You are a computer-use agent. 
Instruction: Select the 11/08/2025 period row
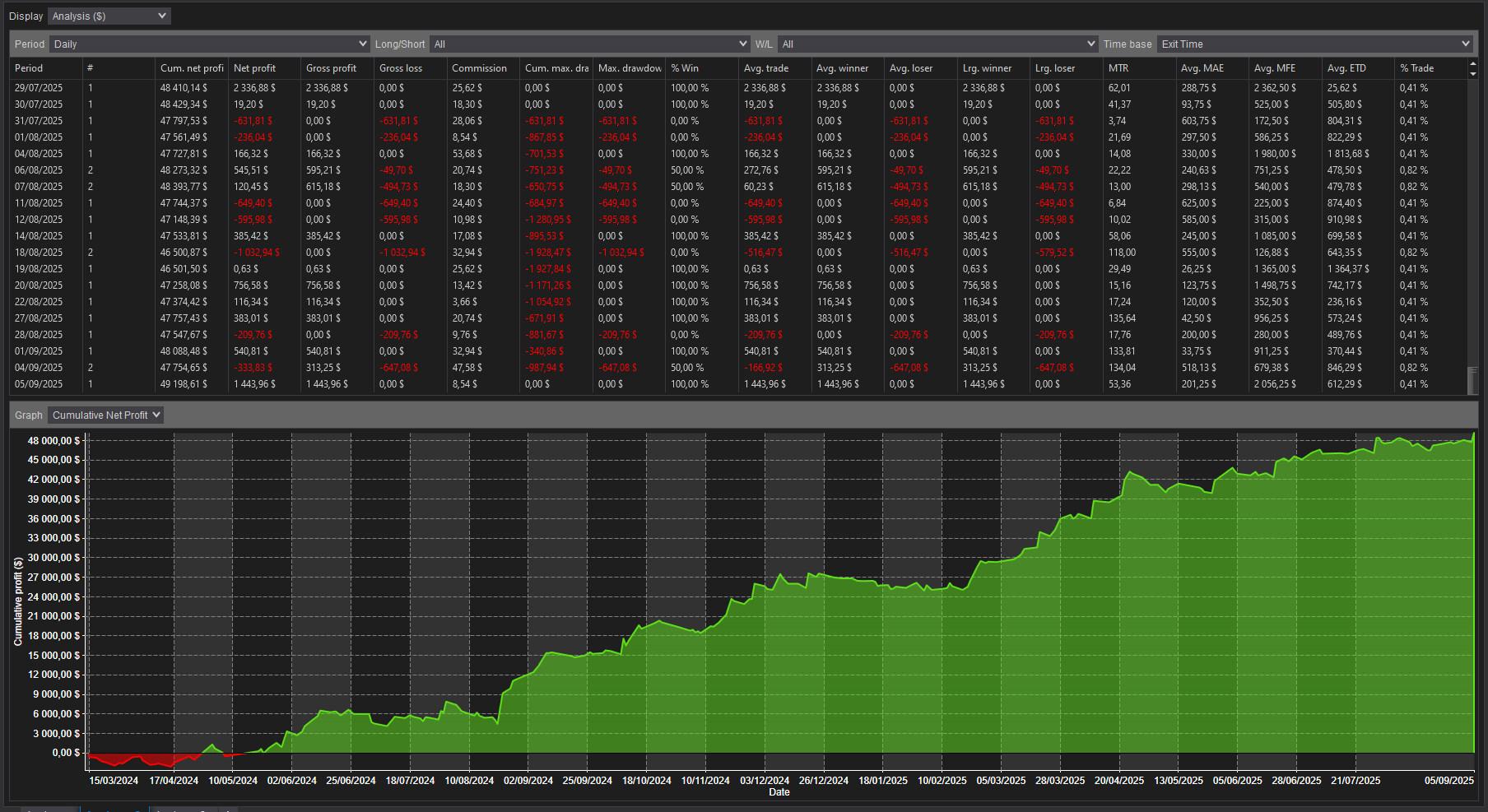738,203
